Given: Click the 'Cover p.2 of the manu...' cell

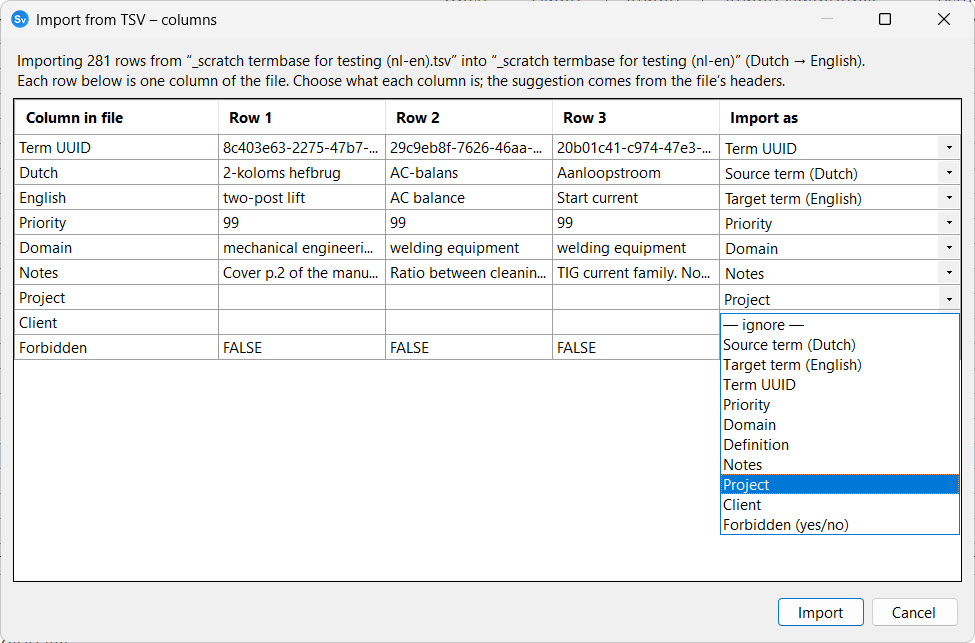Looking at the screenshot, I should (x=302, y=272).
